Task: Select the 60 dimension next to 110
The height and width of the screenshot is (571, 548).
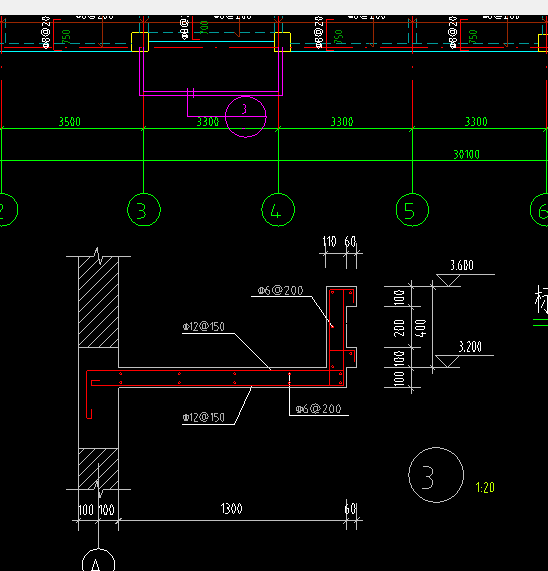Action: point(350,241)
